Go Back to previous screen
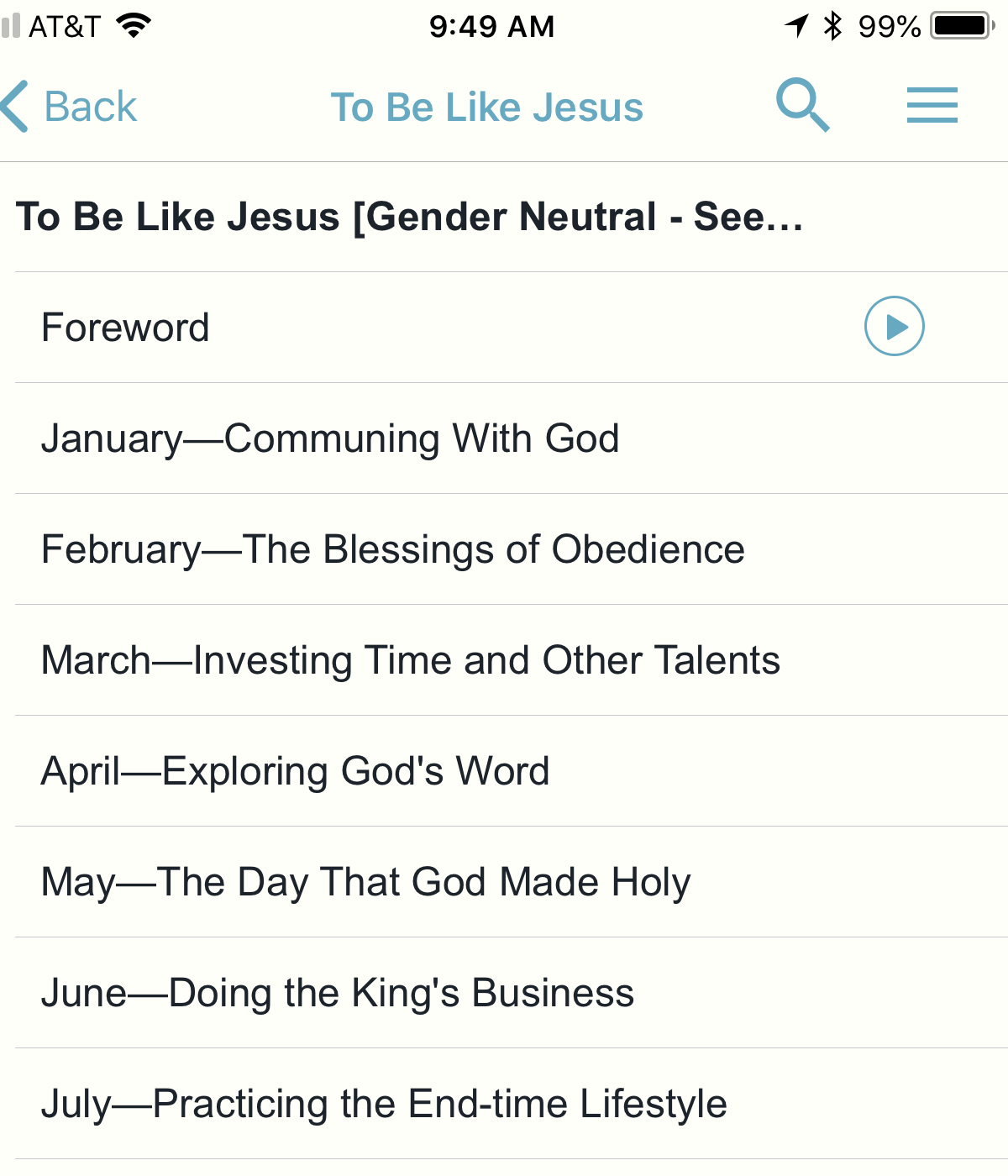The image size is (1008, 1176). pyautogui.click(x=69, y=107)
